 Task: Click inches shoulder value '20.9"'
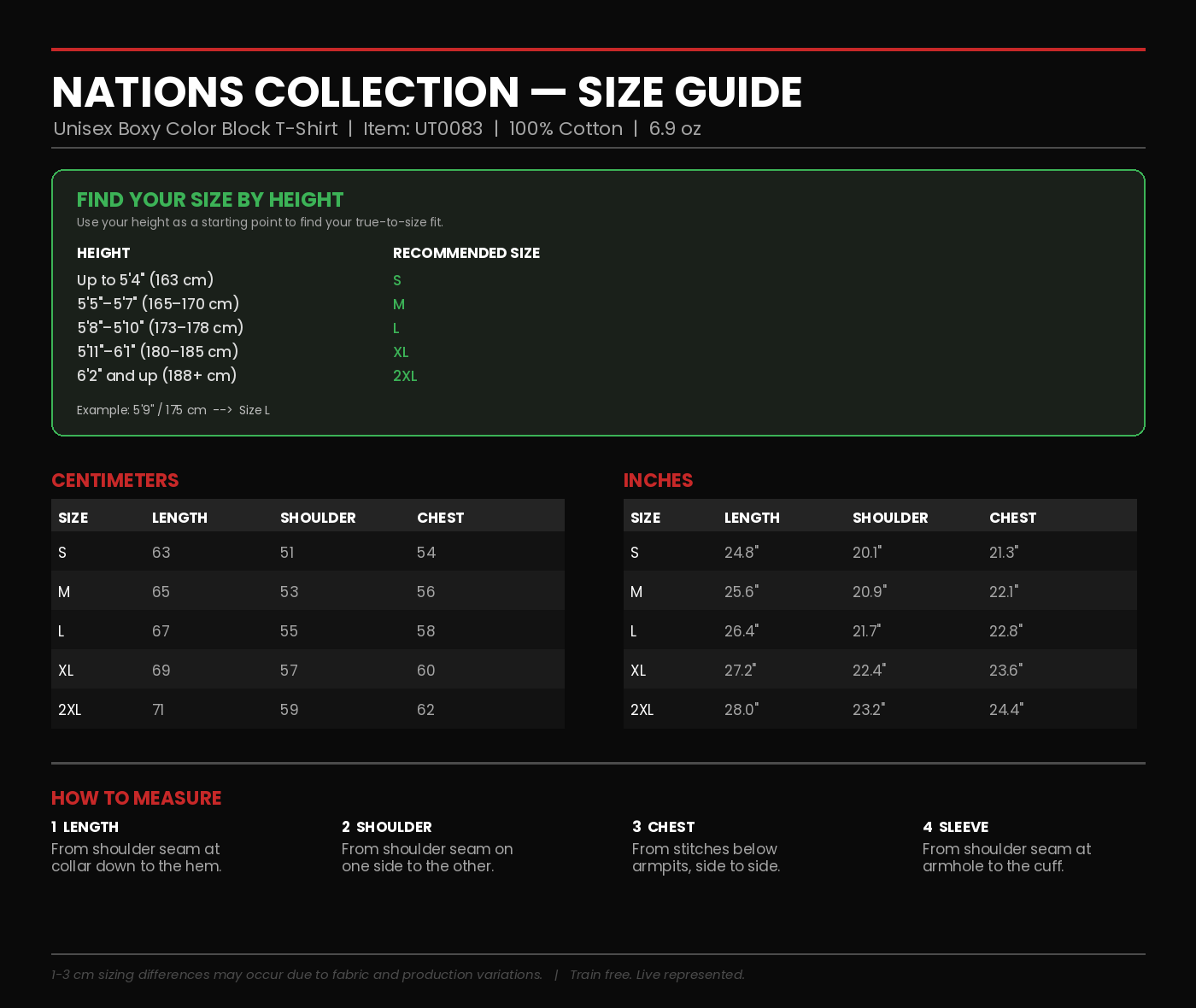pos(870,592)
